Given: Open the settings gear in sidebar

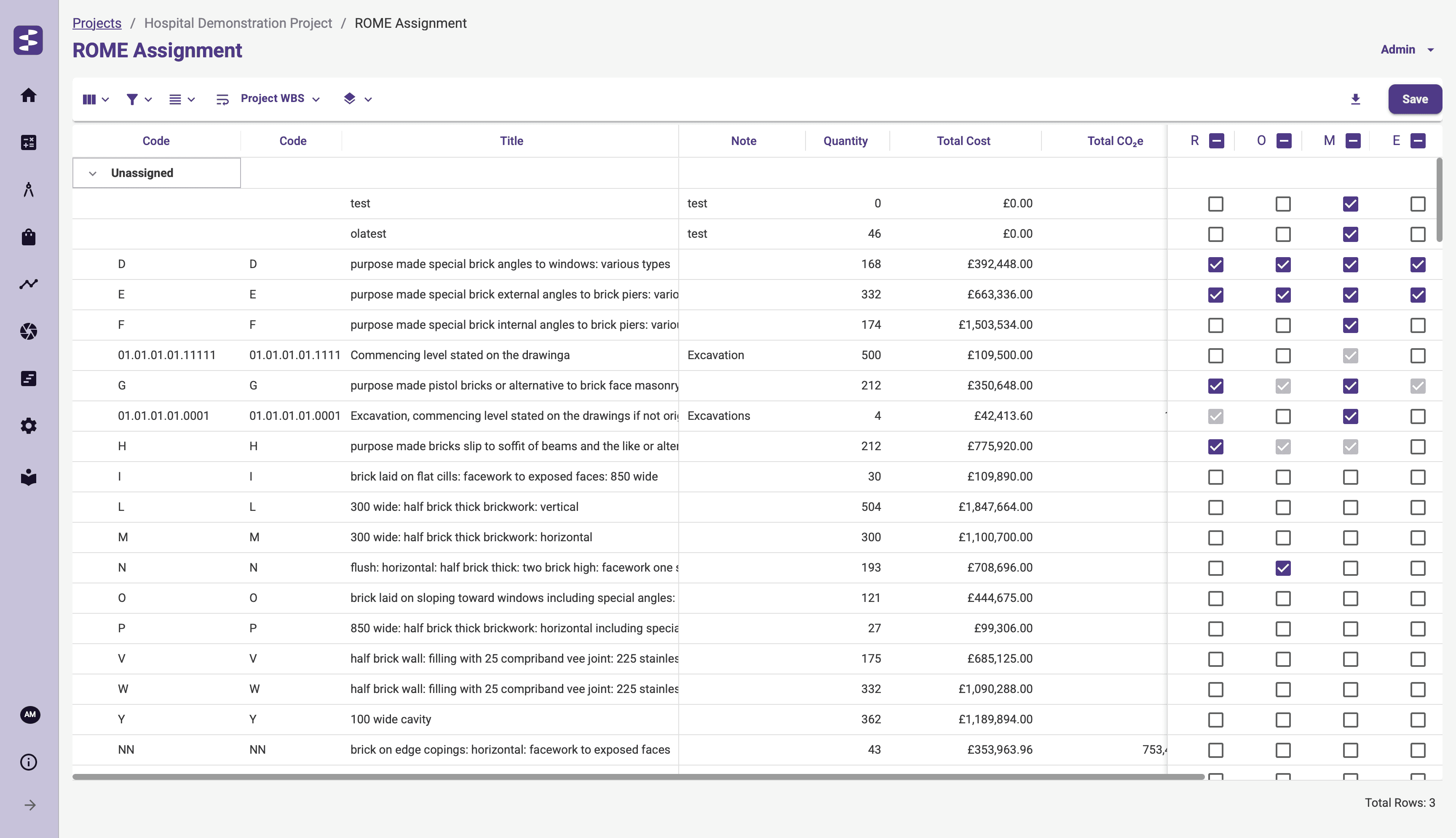Looking at the screenshot, I should click(x=28, y=426).
